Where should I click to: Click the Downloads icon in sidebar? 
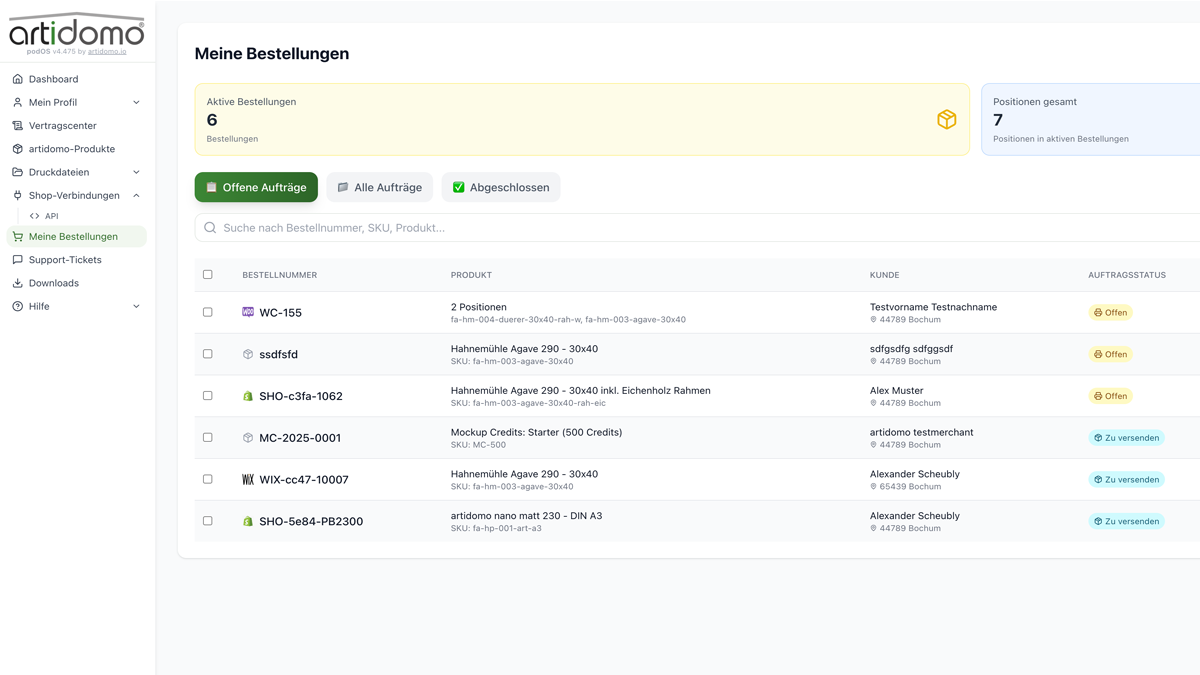coord(17,283)
